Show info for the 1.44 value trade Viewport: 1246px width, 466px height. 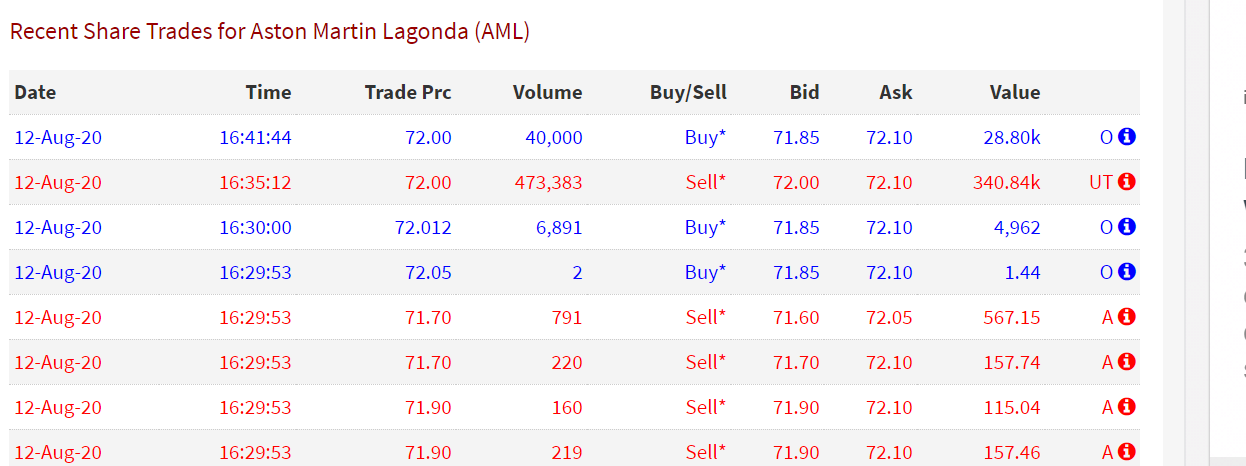pyautogui.click(x=1127, y=272)
